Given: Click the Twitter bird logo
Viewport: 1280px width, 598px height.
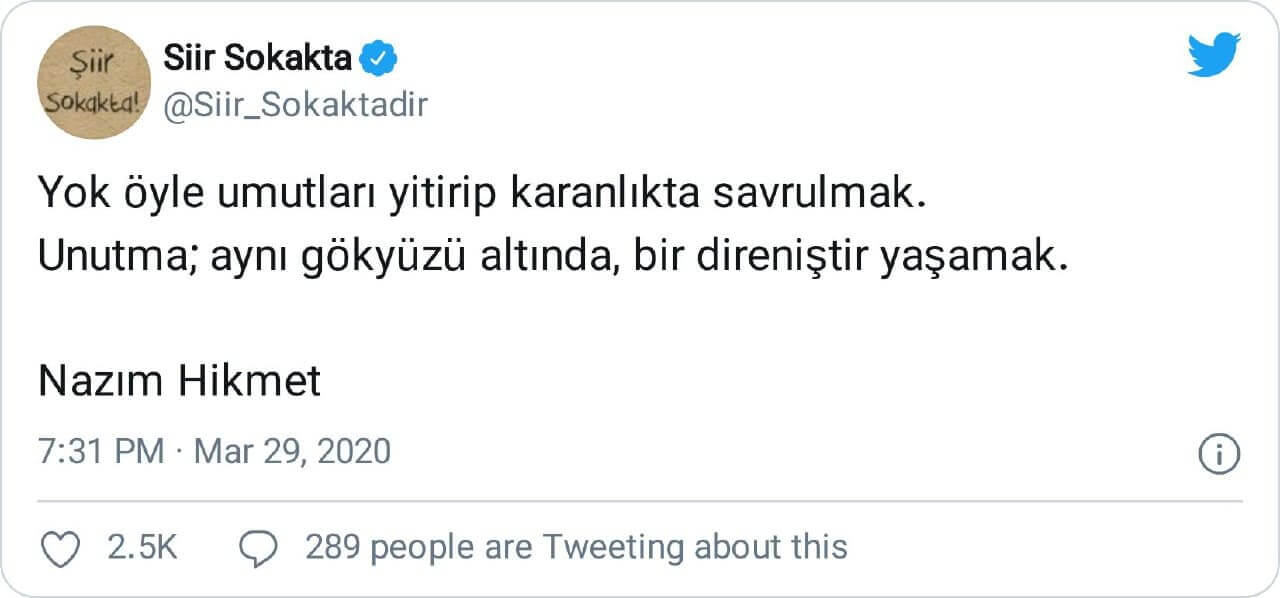Looking at the screenshot, I should click(x=1214, y=54).
